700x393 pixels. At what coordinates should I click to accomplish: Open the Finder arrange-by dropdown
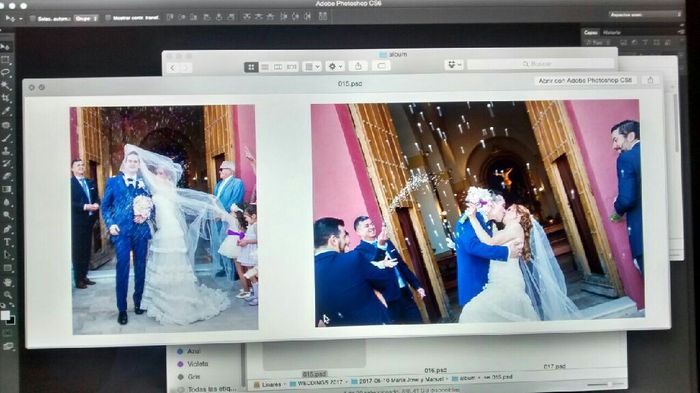pos(312,67)
